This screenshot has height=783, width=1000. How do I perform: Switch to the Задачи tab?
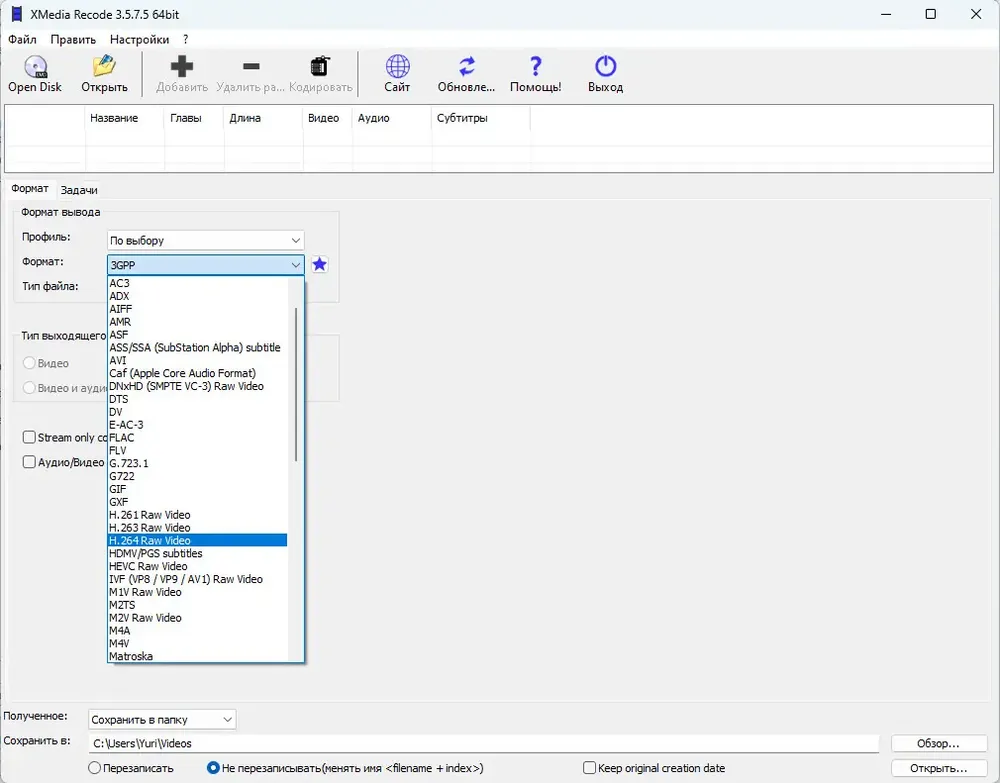pyautogui.click(x=79, y=190)
